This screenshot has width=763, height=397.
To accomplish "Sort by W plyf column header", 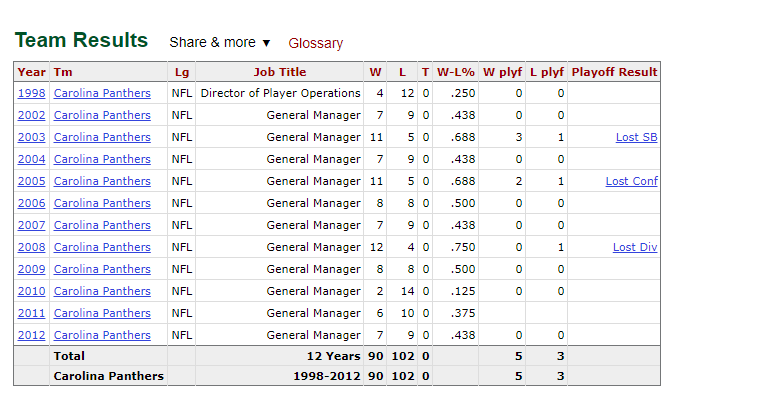I will pos(502,72).
